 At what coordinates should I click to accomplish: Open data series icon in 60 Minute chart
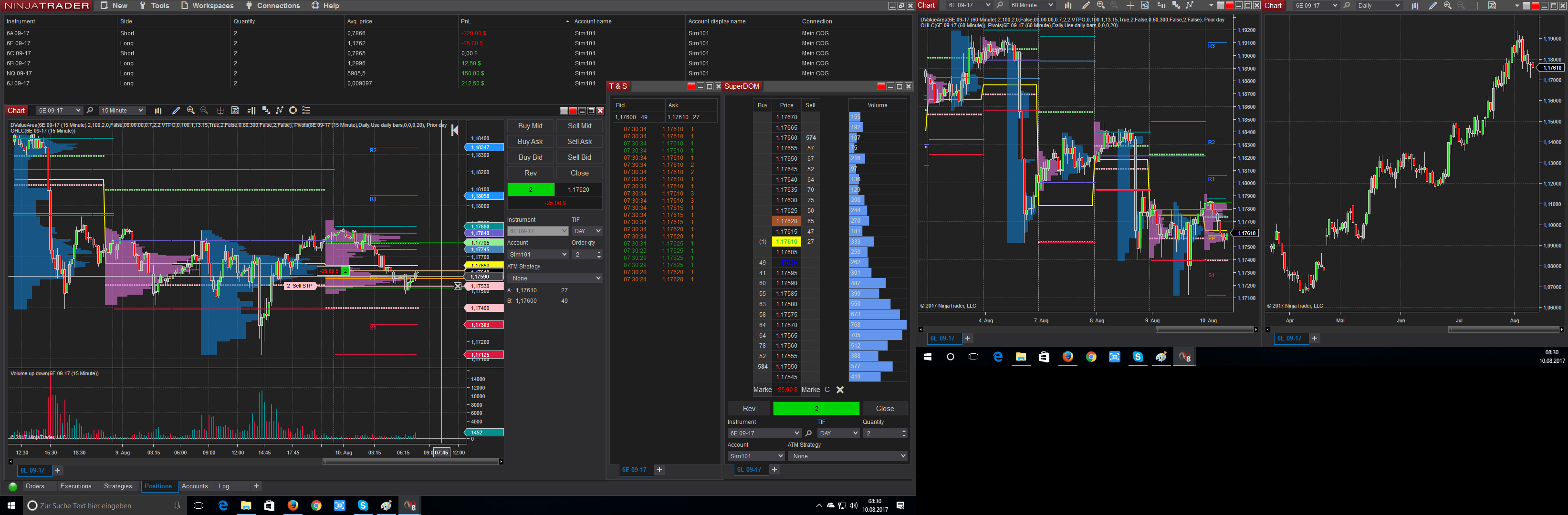[x=1175, y=5]
